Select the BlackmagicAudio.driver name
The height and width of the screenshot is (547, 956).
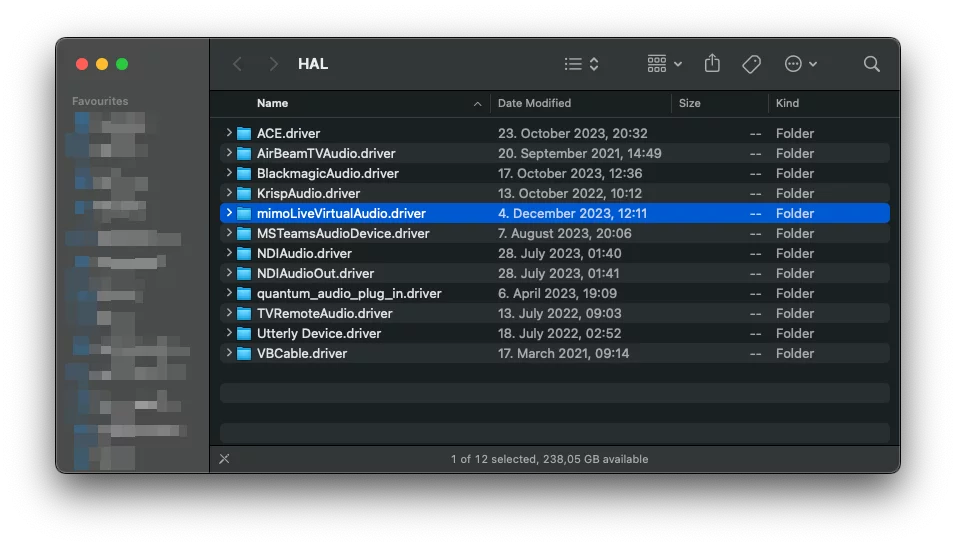(327, 173)
